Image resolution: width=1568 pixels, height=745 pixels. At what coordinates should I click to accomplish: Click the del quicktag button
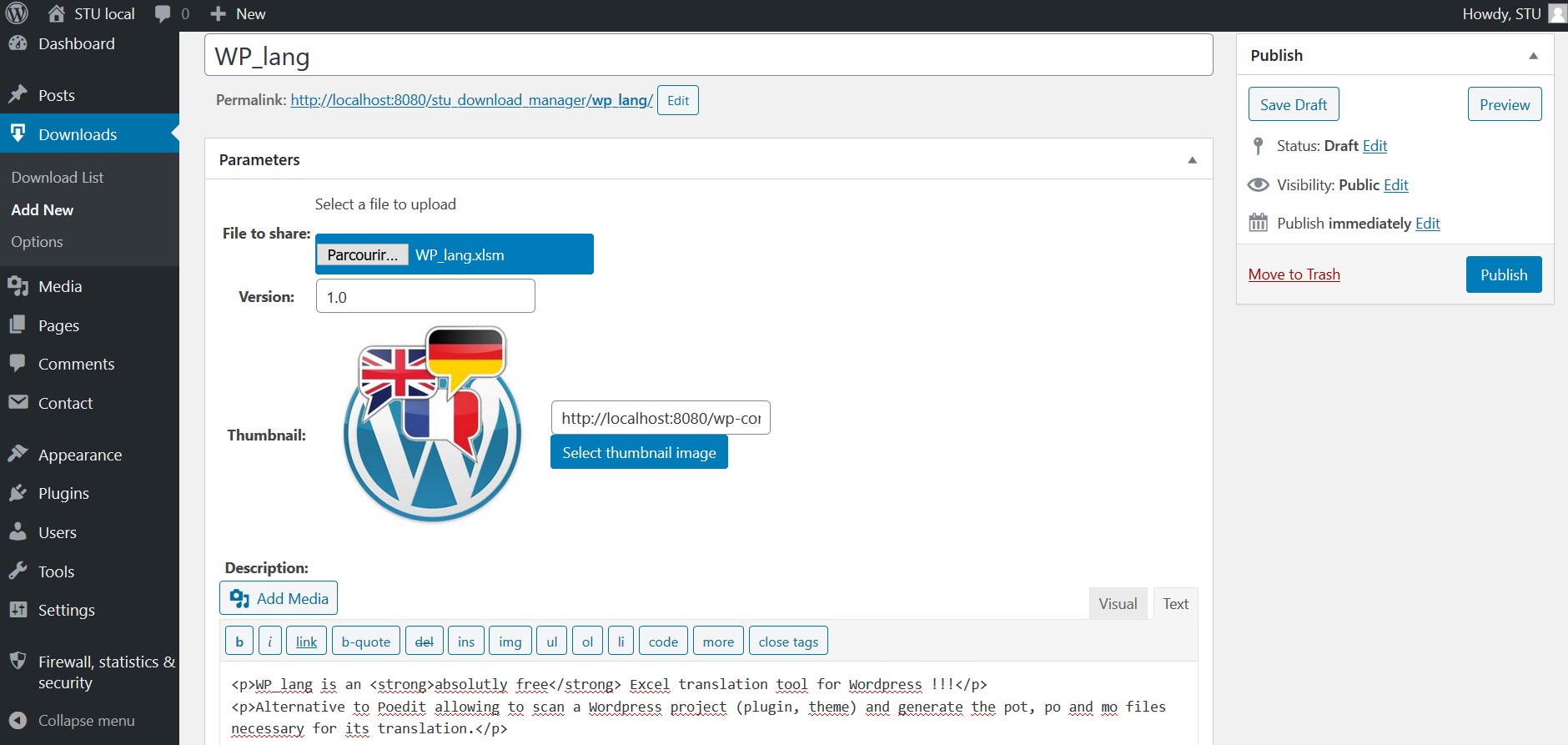[424, 642]
